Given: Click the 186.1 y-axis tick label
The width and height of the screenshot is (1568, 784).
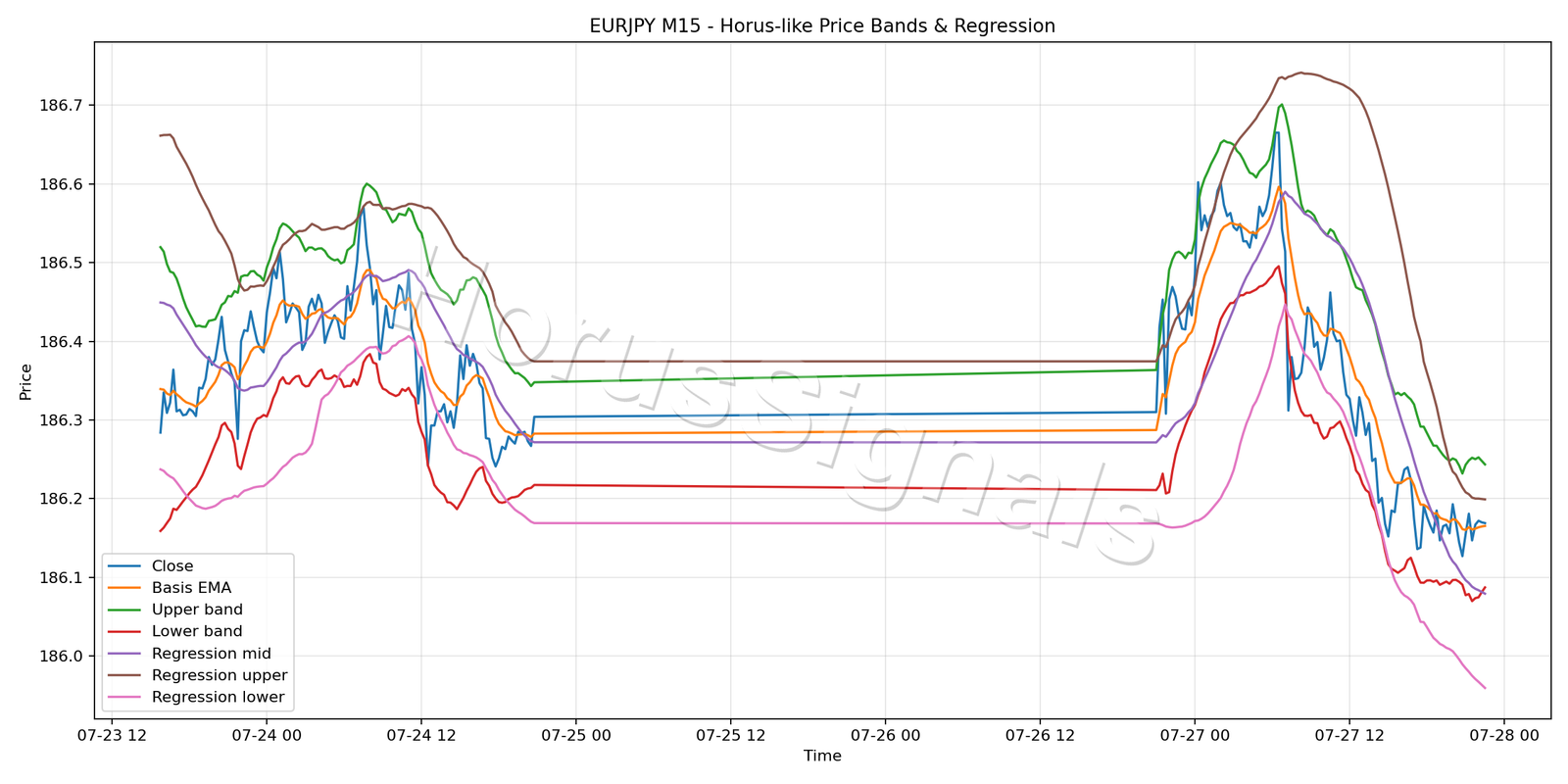Looking at the screenshot, I should [x=62, y=578].
